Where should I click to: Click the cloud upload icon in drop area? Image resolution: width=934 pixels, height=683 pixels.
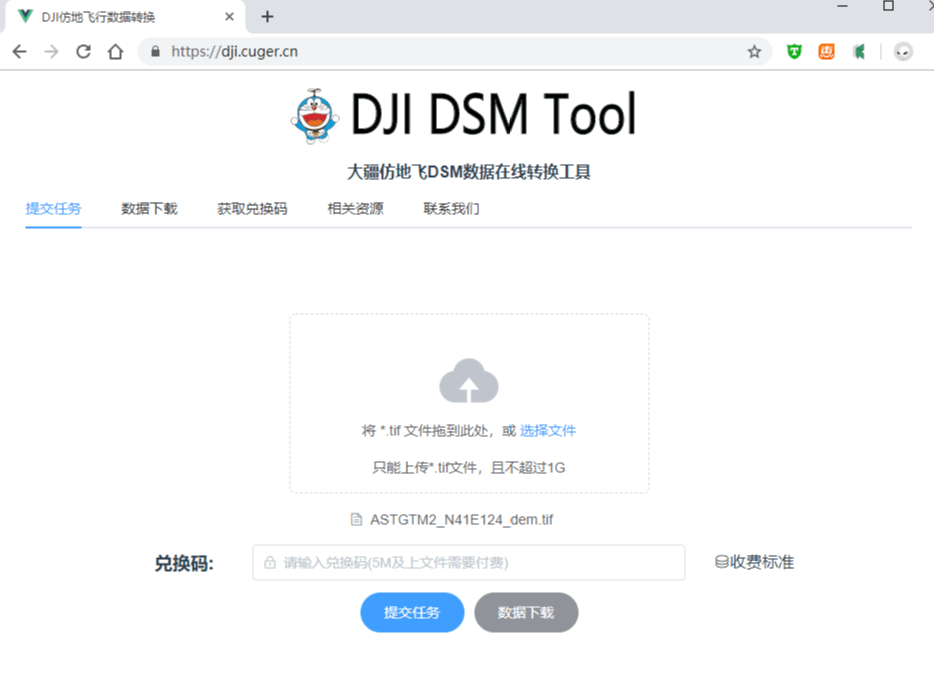(469, 380)
